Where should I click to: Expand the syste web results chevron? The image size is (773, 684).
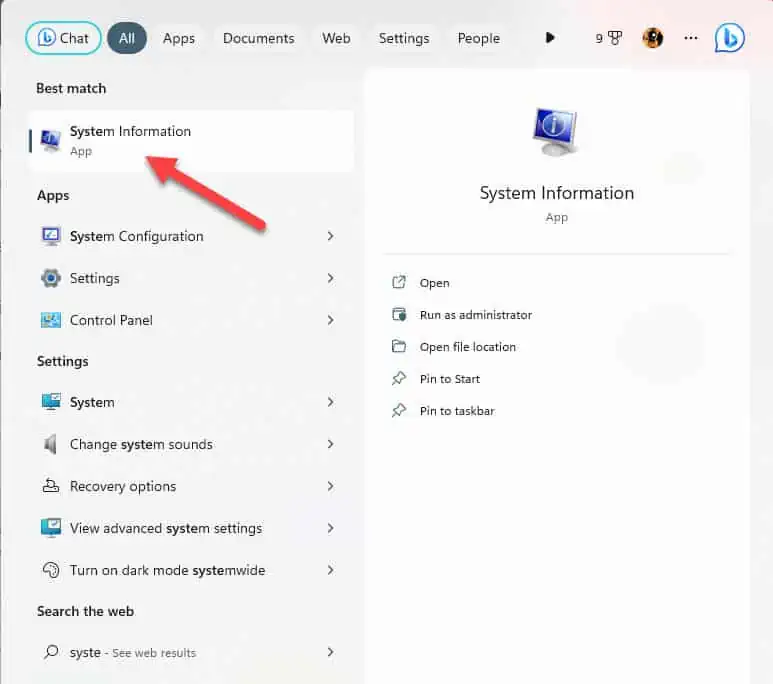click(330, 652)
